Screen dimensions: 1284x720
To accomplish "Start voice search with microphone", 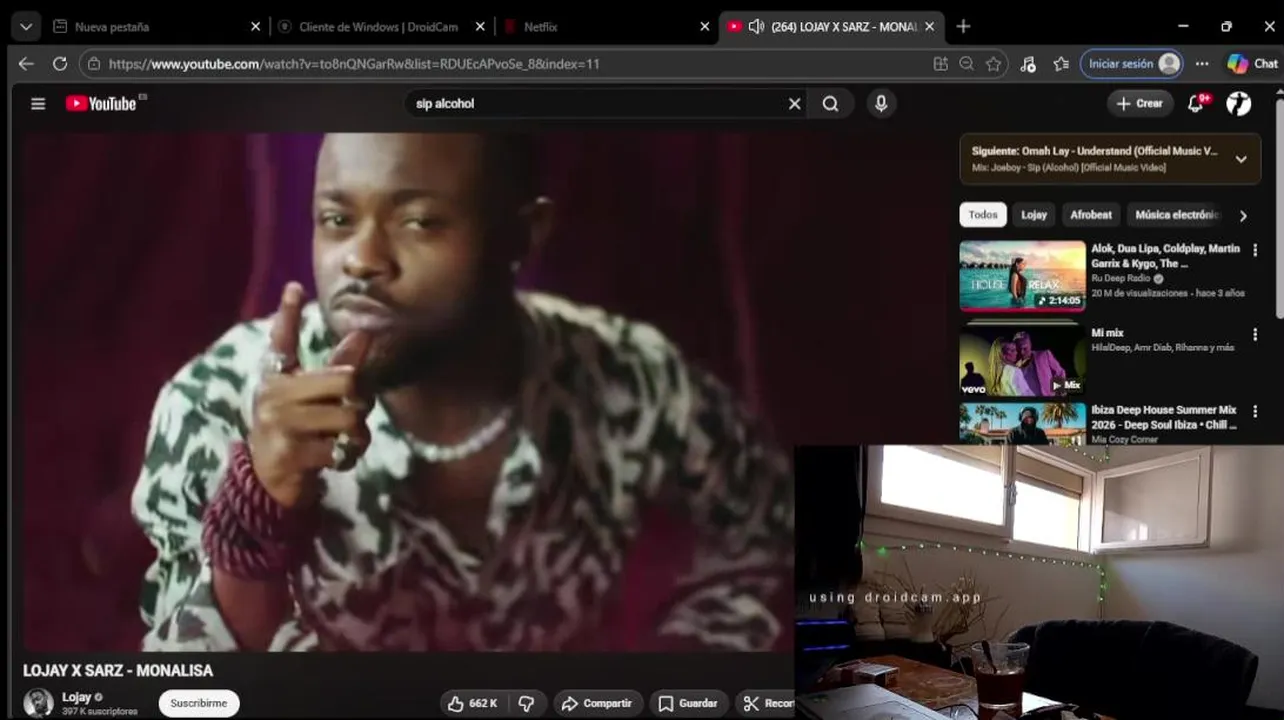I will [881, 103].
